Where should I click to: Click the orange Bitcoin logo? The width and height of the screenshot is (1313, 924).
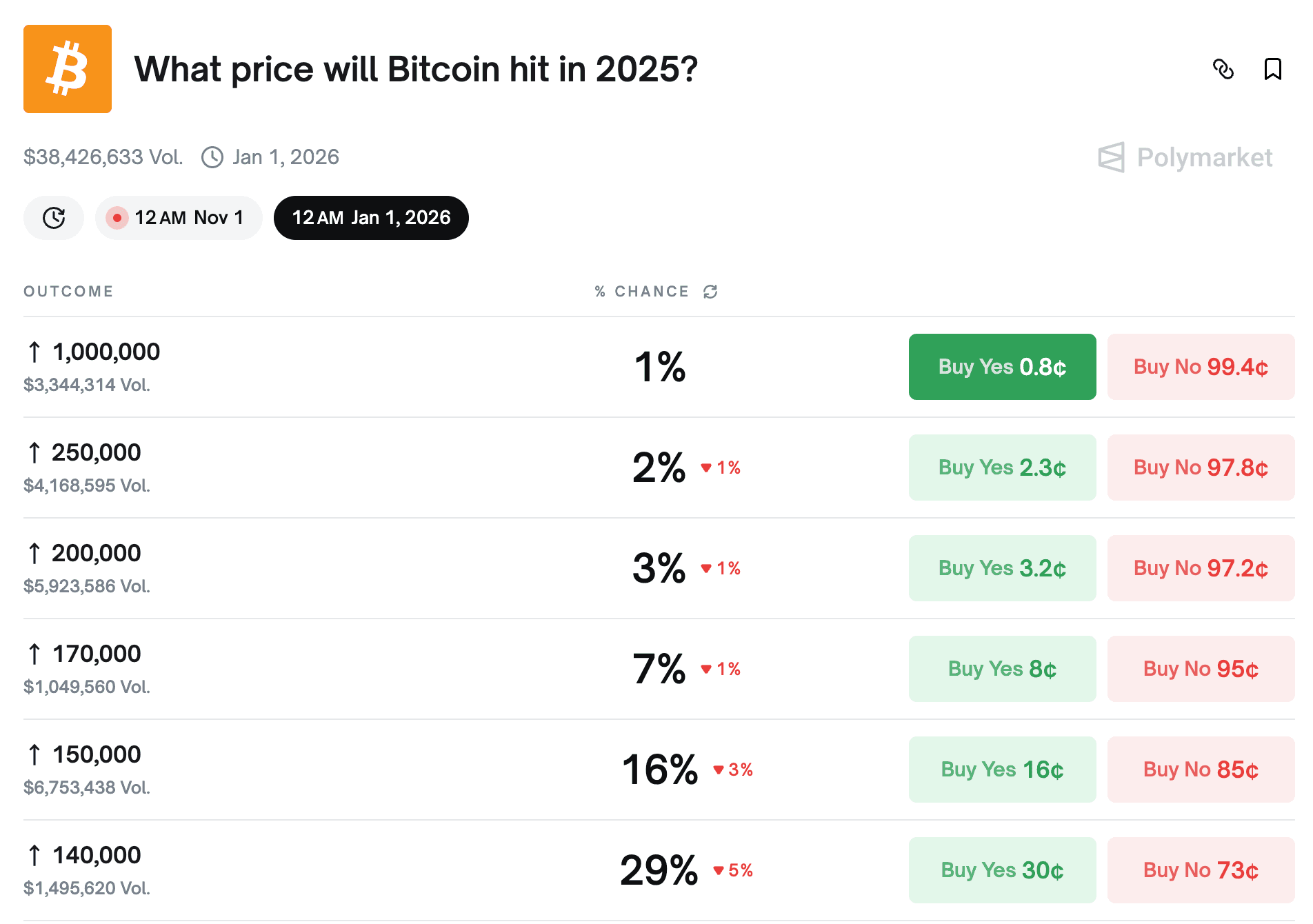[68, 69]
